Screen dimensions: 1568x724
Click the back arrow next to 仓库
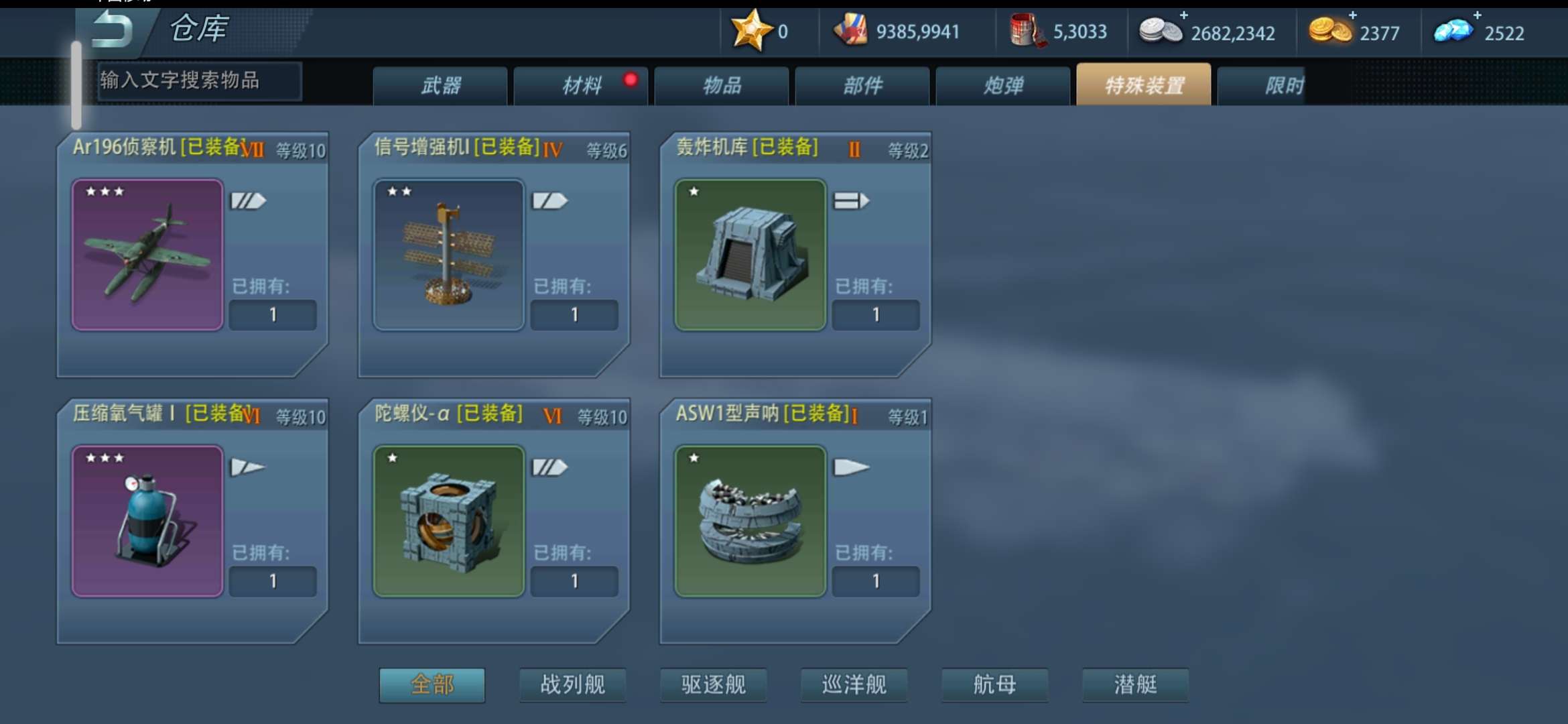(111, 28)
